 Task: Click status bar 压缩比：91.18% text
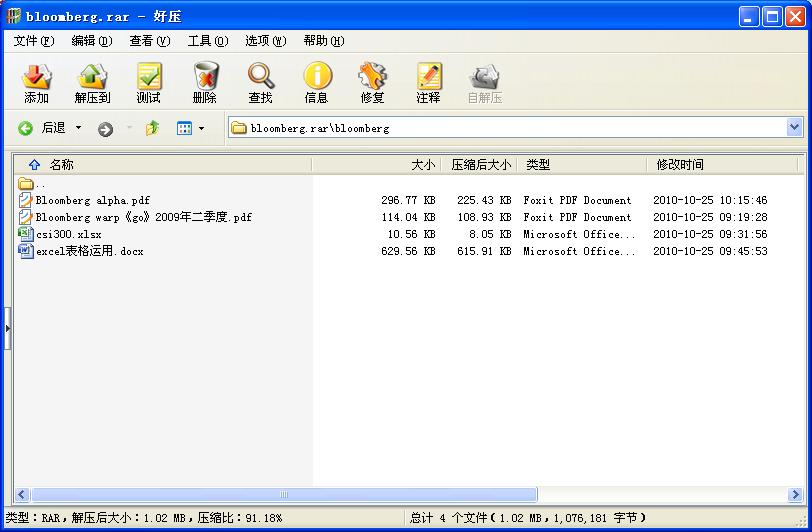(x=240, y=517)
